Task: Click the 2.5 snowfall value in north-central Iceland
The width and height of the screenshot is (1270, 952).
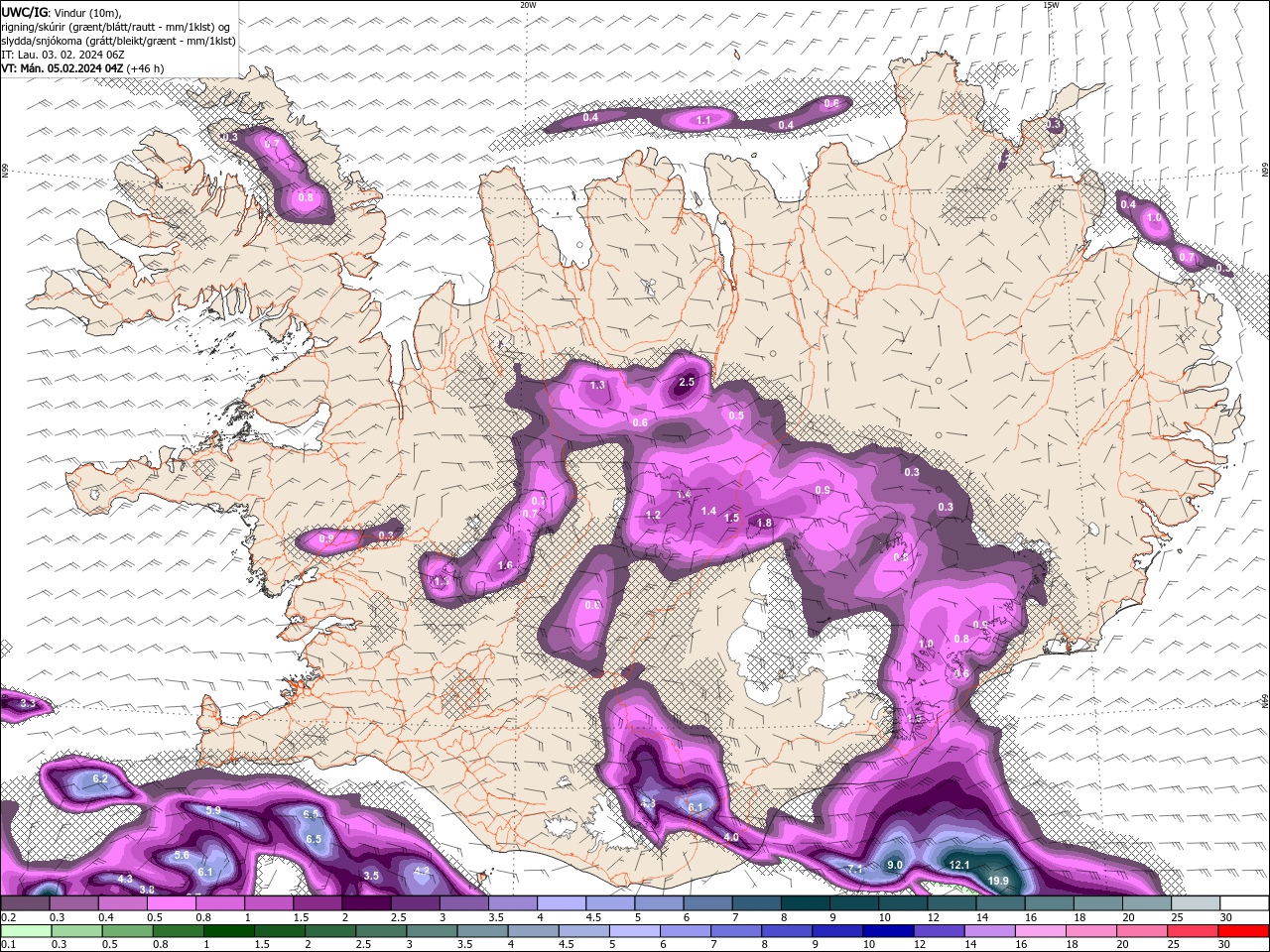Action: 687,382
